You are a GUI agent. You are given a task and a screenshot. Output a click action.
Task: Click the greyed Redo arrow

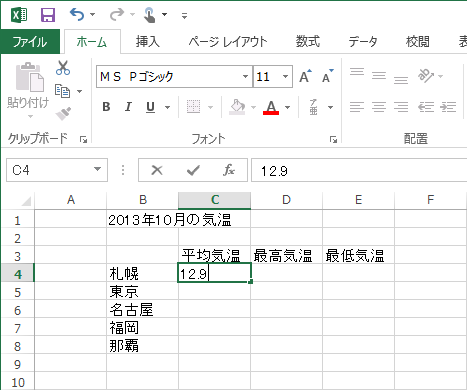(117, 15)
